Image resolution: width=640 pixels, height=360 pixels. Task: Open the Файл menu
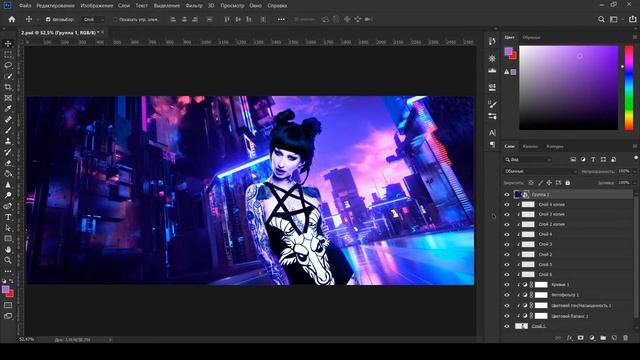(25, 6)
